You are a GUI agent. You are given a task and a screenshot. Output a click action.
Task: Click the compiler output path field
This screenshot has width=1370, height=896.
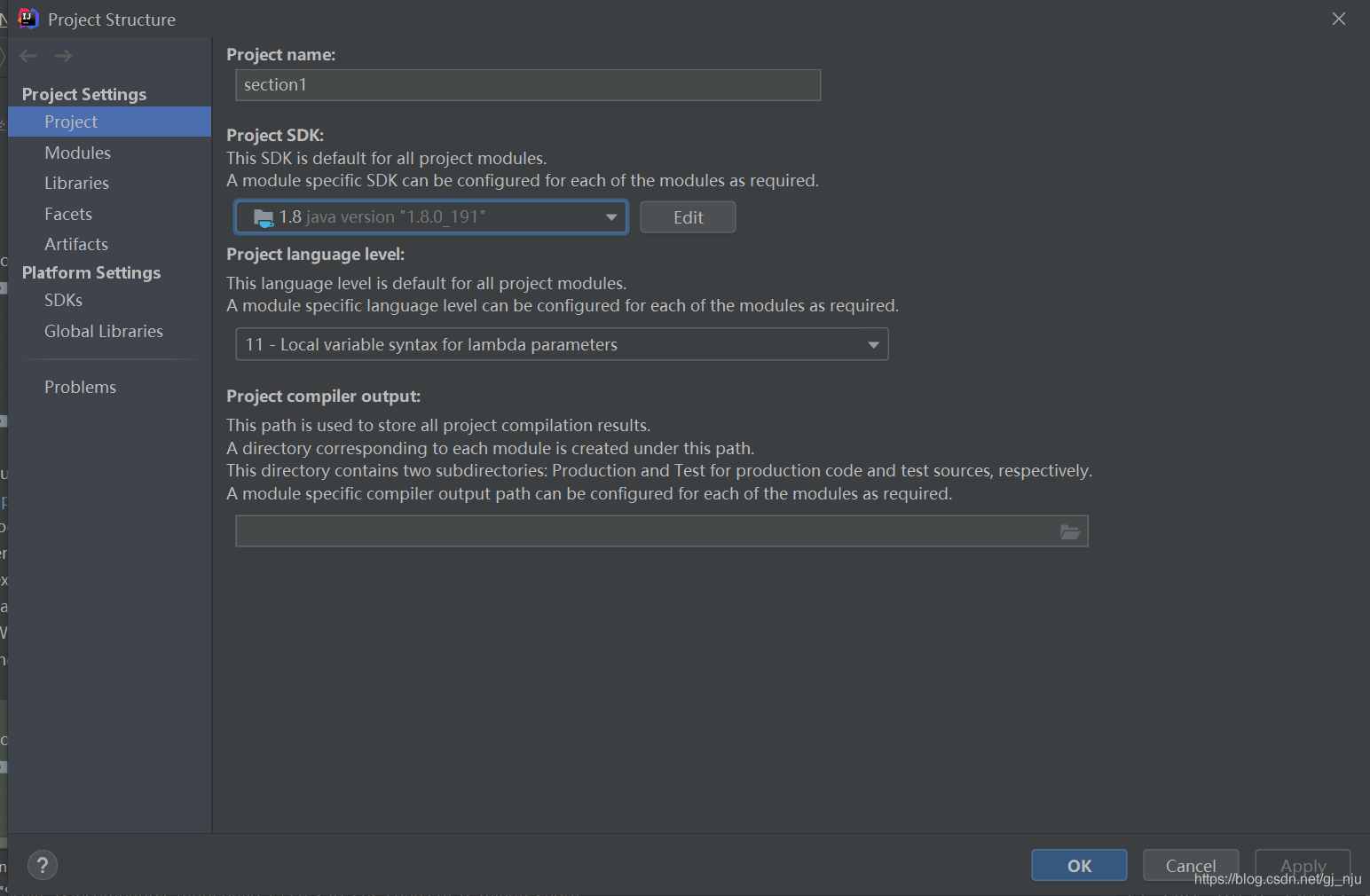(x=662, y=531)
